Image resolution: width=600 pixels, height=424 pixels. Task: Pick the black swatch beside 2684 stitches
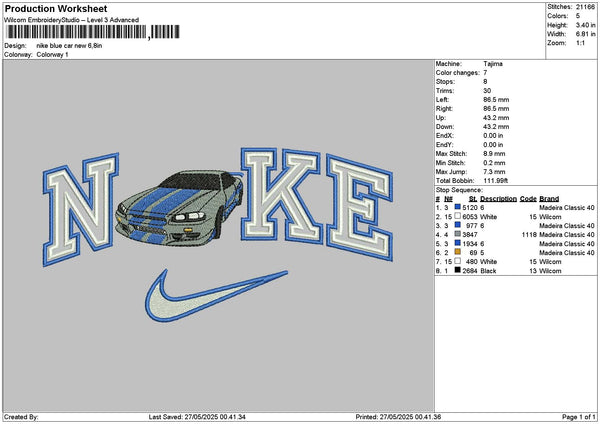457,270
